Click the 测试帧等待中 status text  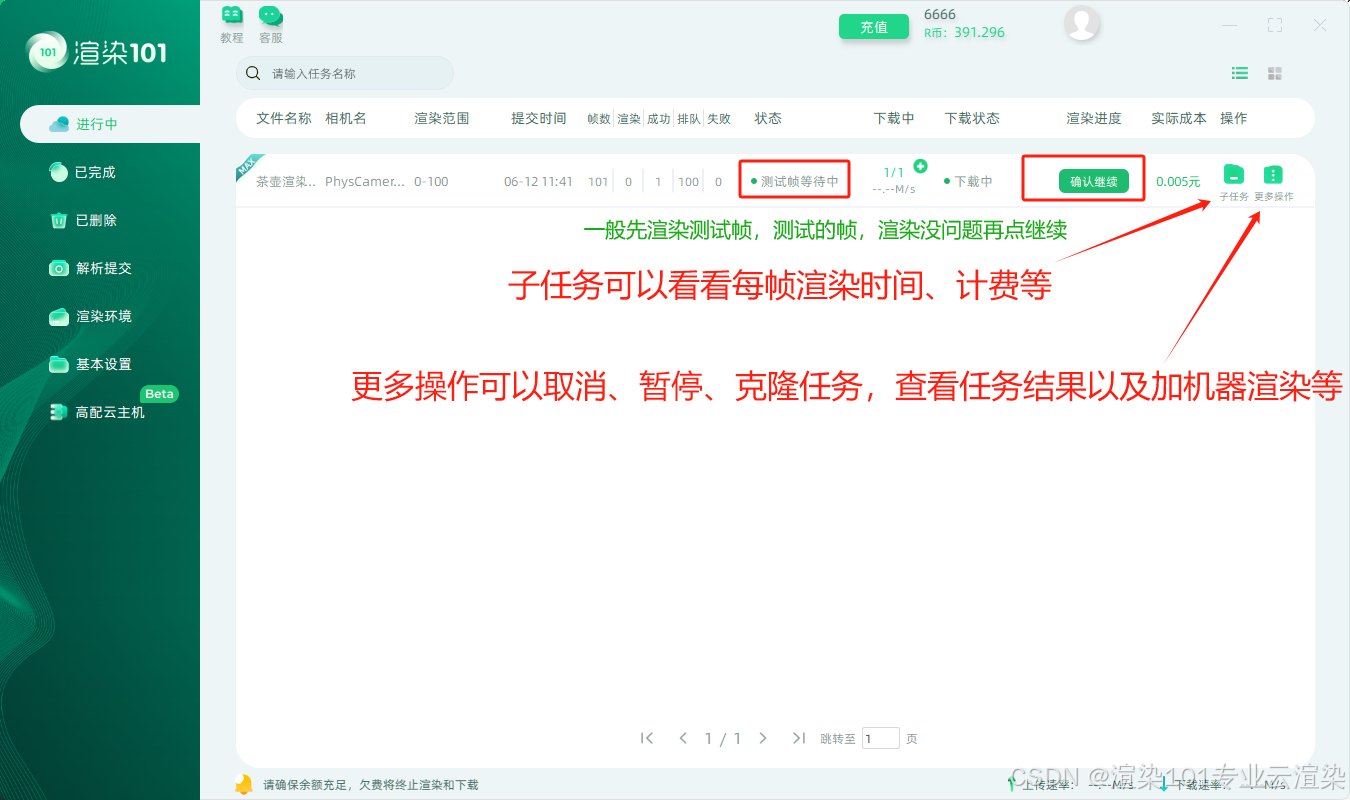tap(799, 182)
